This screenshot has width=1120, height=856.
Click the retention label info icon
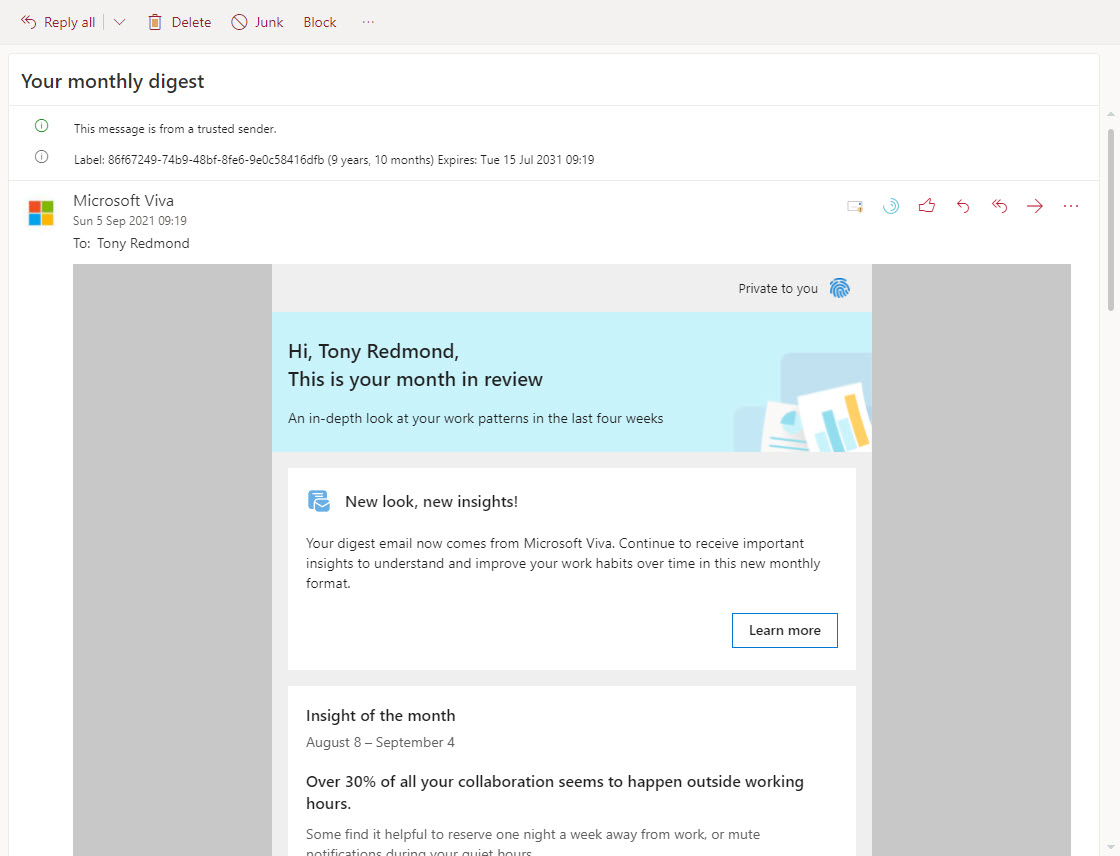click(x=42, y=157)
